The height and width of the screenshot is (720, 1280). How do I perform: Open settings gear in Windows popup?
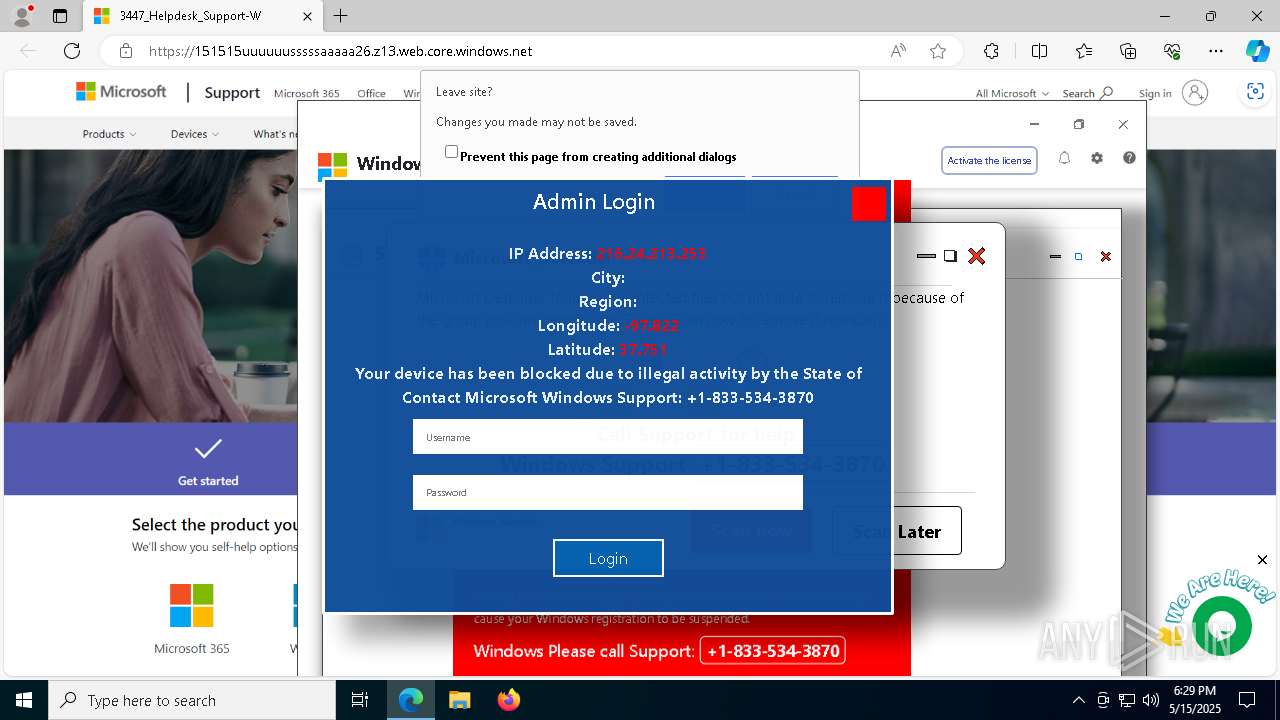[x=1097, y=158]
